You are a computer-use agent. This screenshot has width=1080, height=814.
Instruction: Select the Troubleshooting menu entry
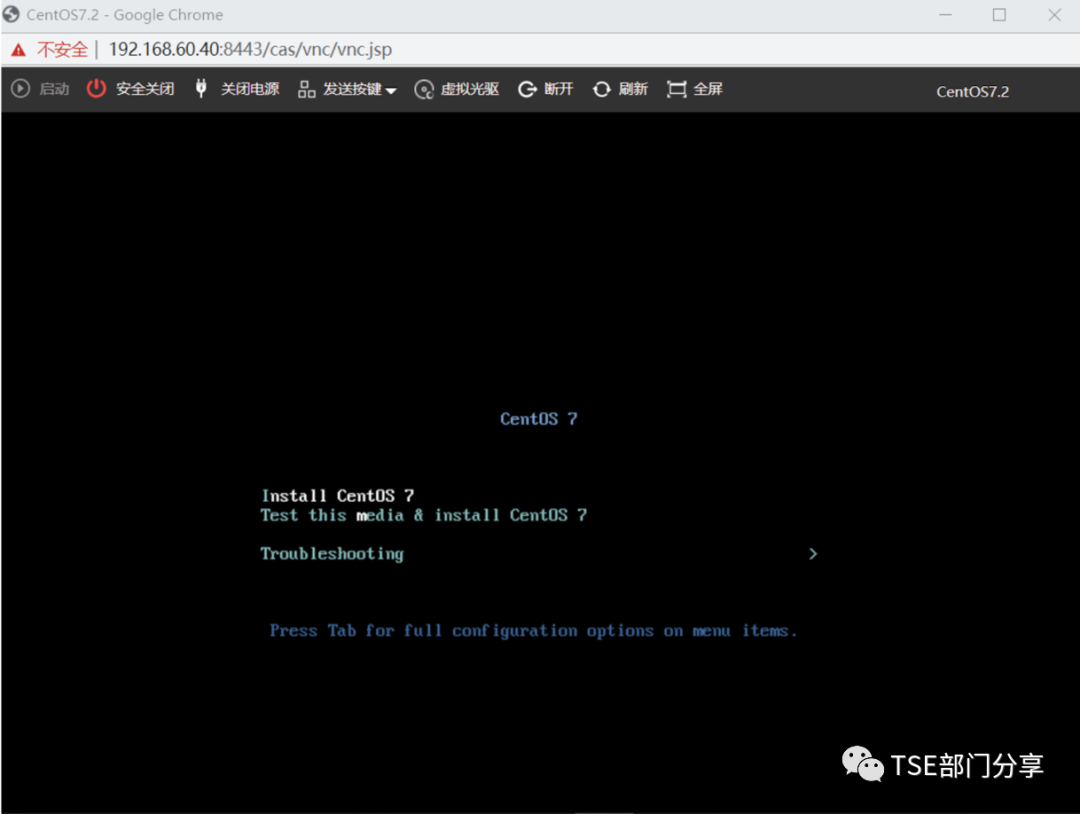[332, 554]
